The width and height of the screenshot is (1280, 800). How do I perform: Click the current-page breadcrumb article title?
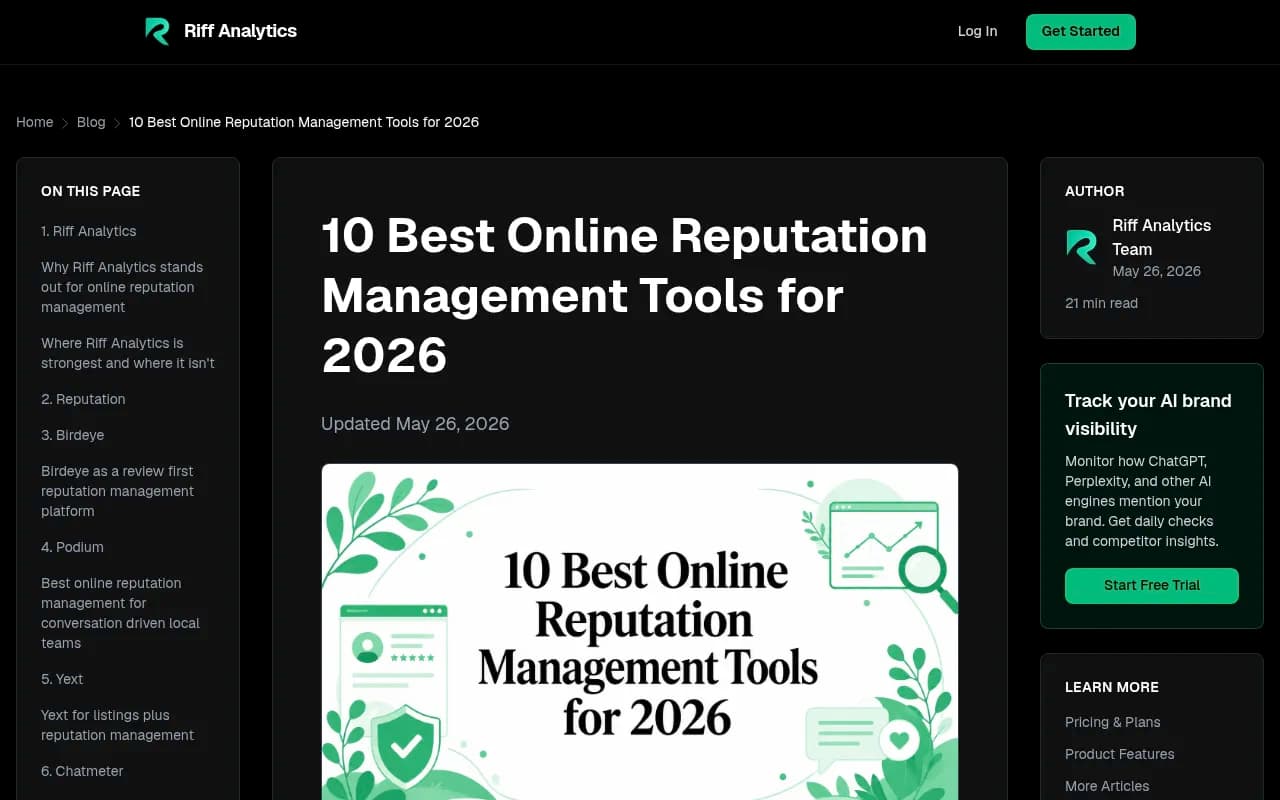point(304,122)
